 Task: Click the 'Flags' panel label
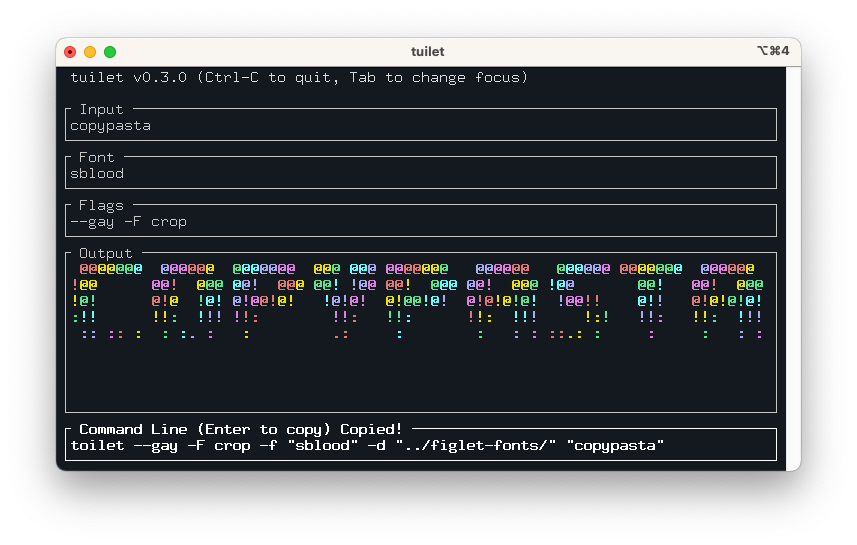(x=101, y=206)
